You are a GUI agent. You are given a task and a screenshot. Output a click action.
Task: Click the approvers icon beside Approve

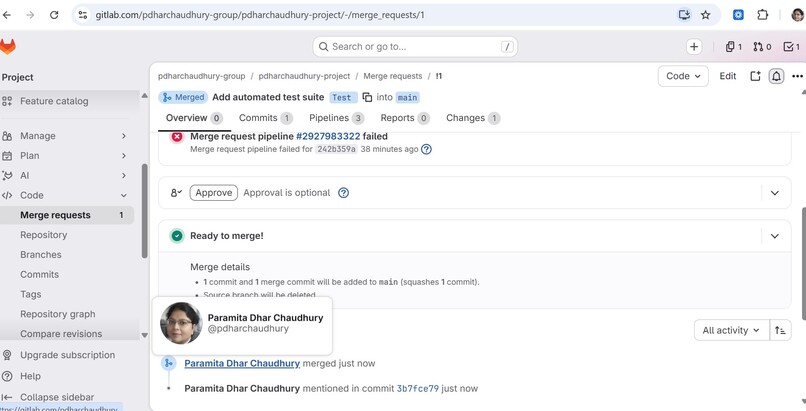pos(176,193)
